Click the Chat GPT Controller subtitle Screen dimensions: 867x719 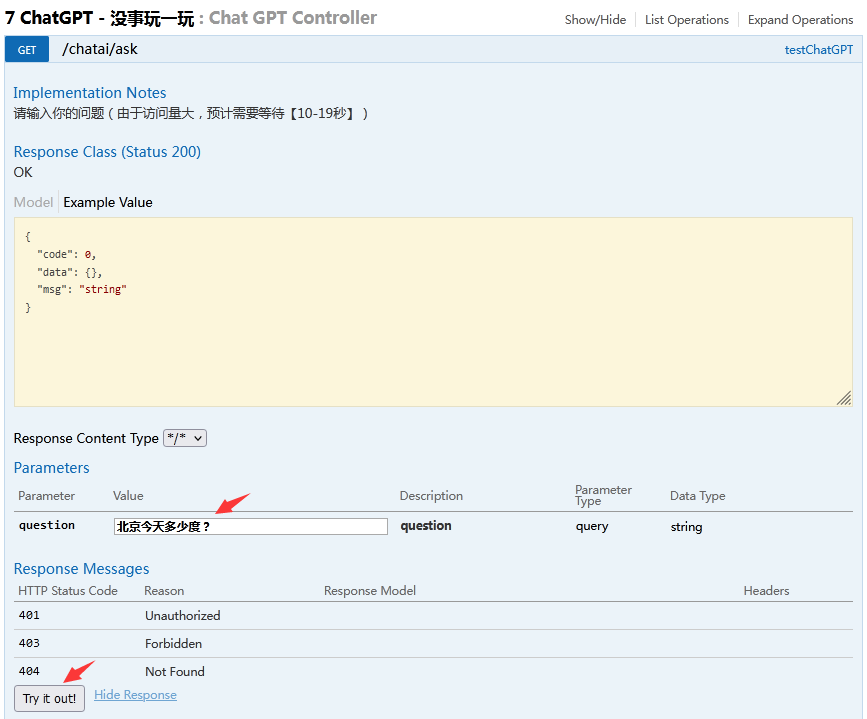[293, 18]
